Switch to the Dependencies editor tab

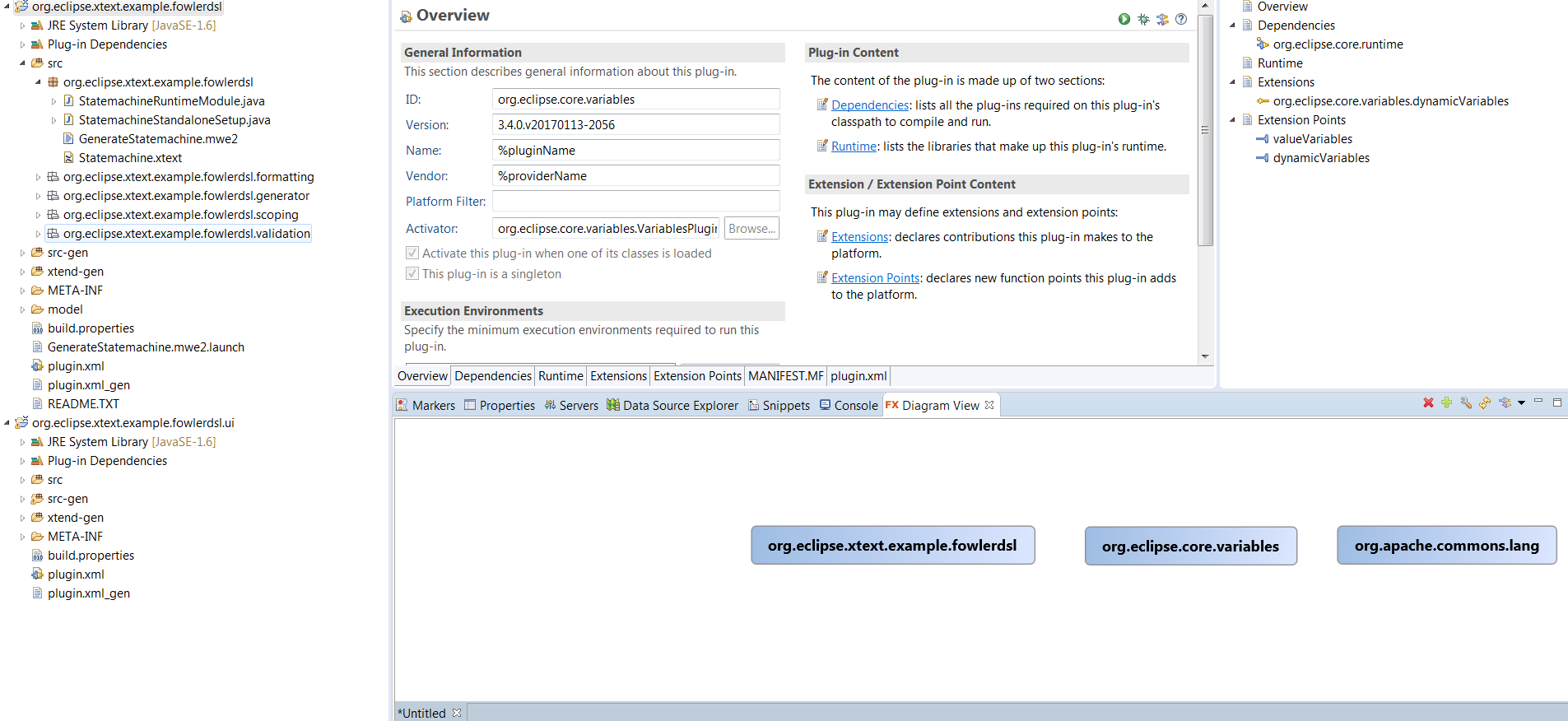493,376
